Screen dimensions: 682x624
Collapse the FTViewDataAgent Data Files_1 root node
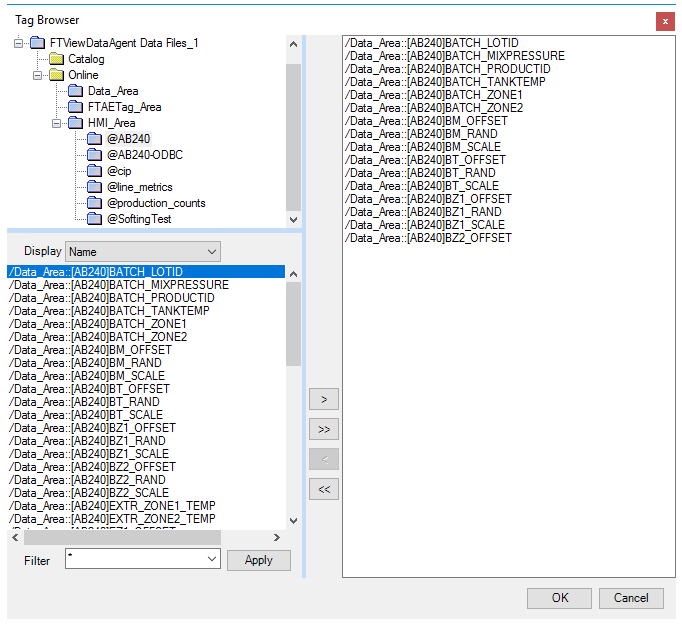[18, 43]
